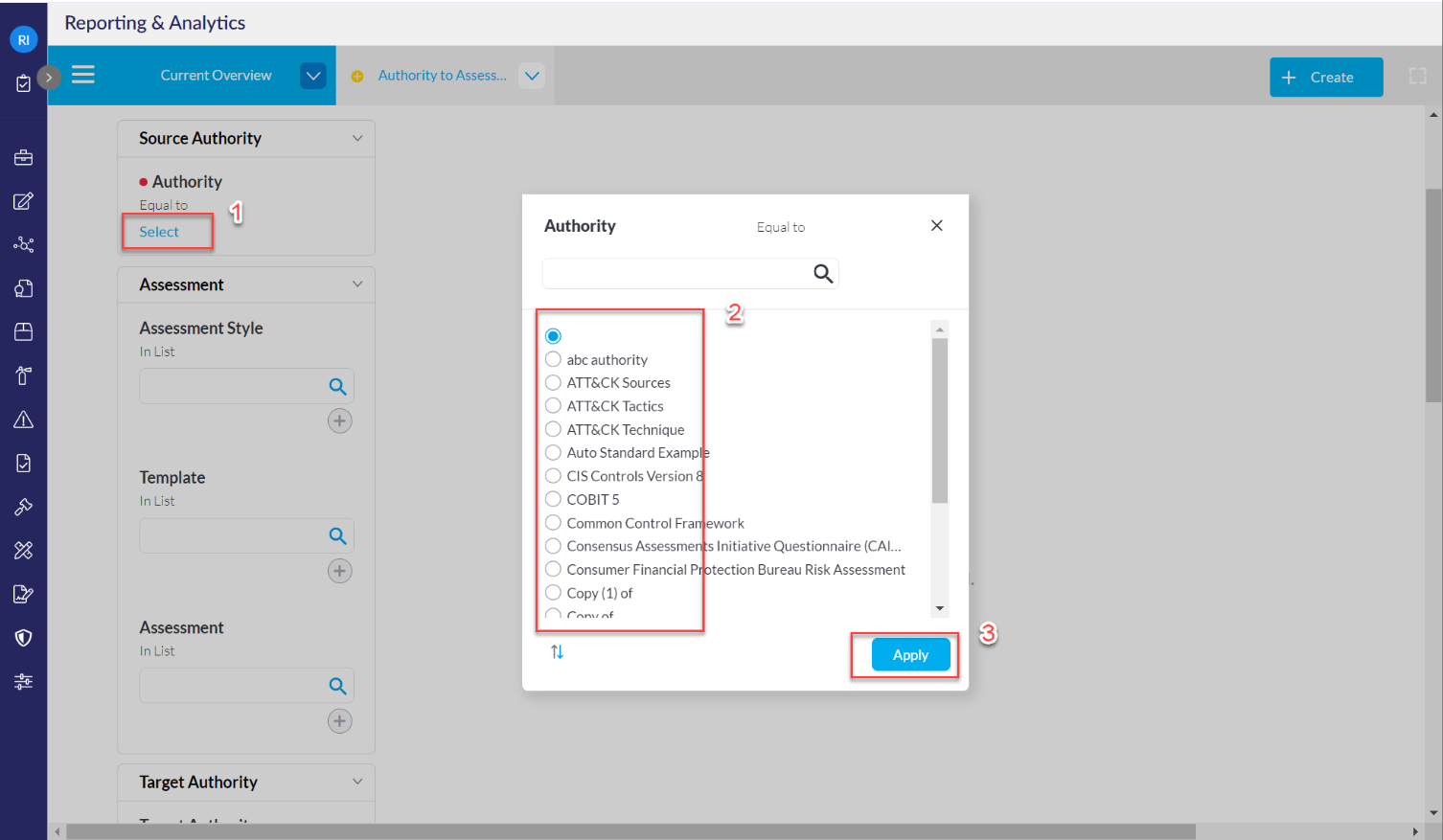Collapse the Source Authority section
The image size is (1443, 840).
[x=357, y=138]
